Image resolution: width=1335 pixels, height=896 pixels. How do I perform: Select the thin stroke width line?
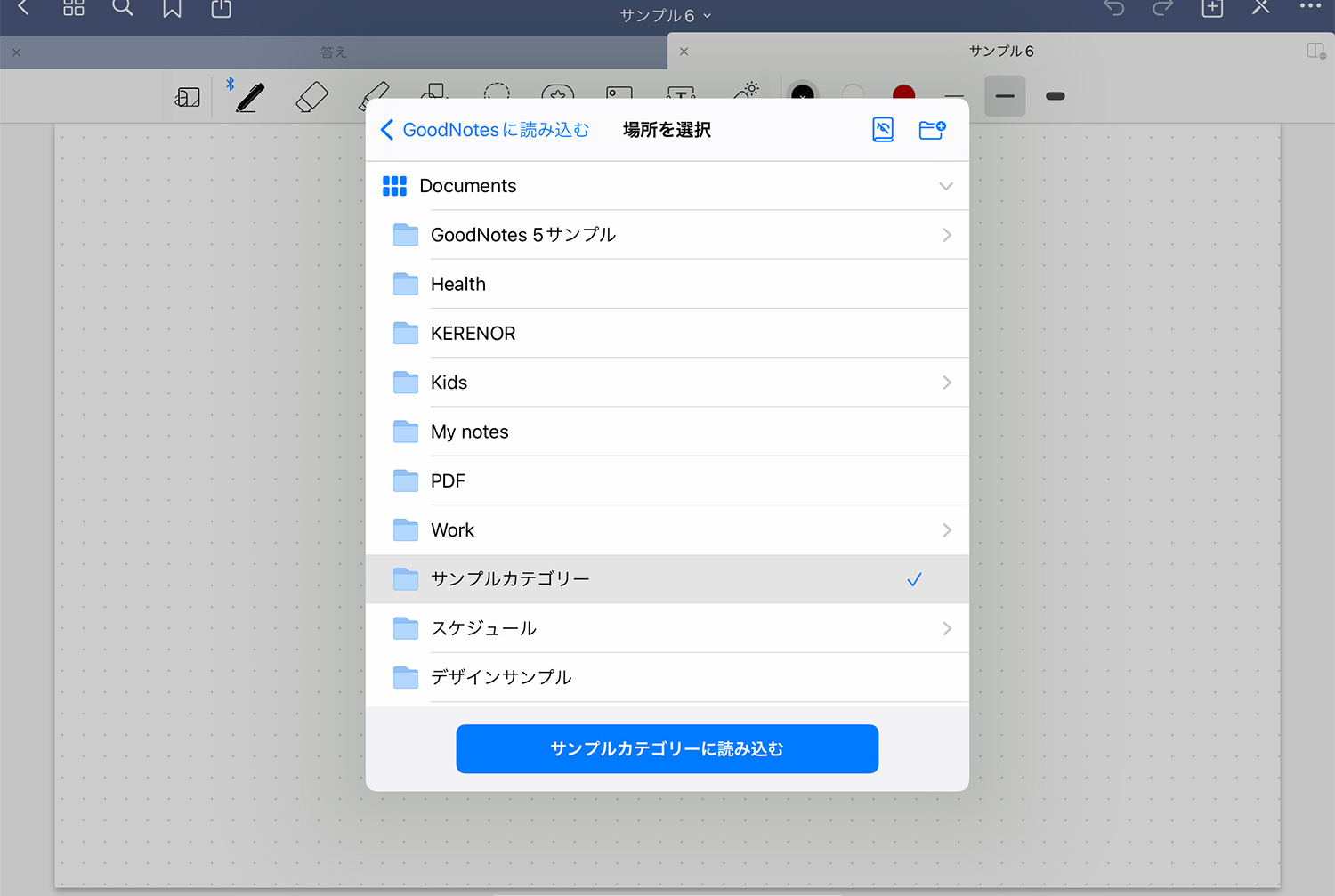pyautogui.click(x=954, y=94)
